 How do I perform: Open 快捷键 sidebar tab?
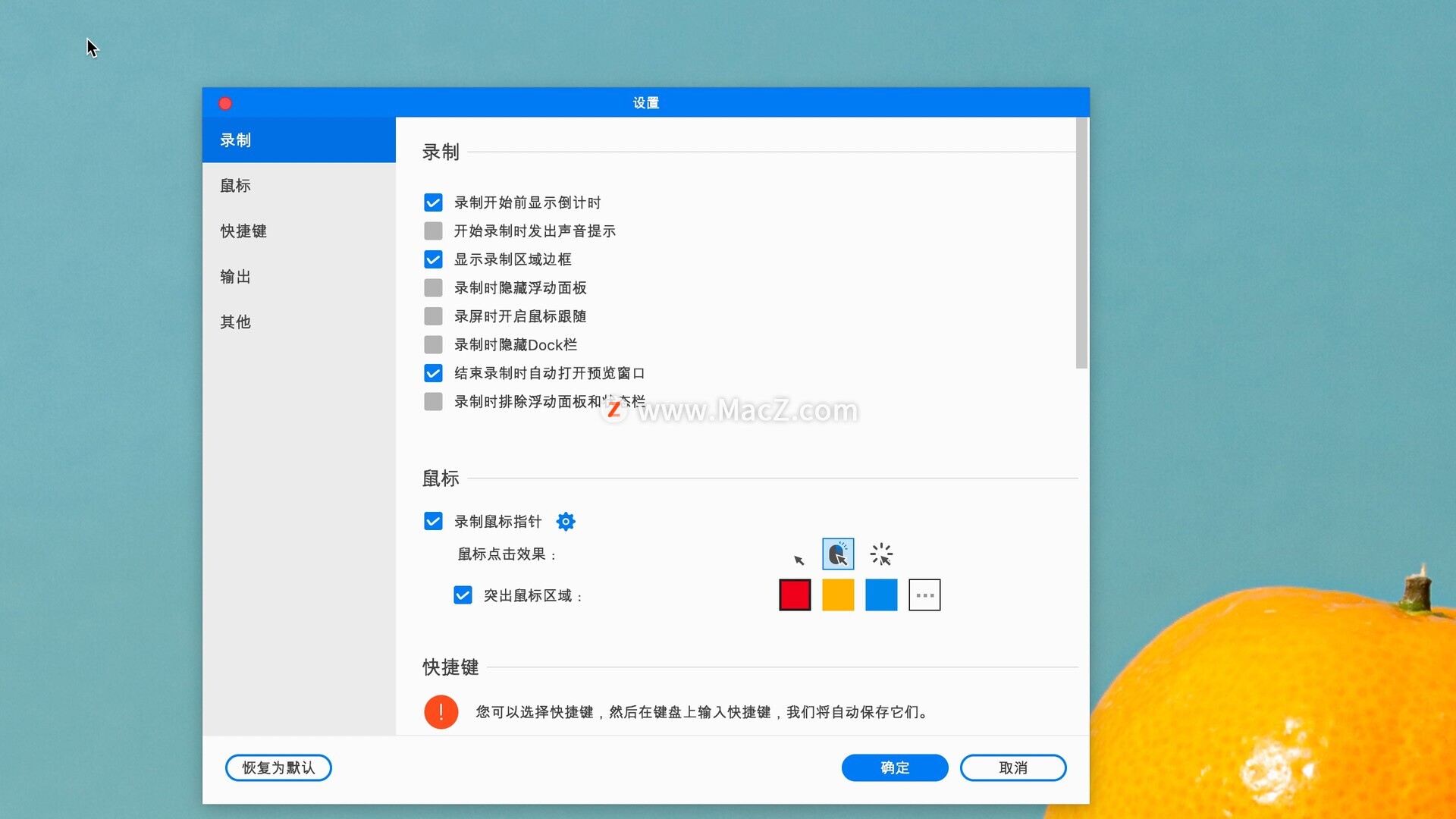[x=299, y=231]
